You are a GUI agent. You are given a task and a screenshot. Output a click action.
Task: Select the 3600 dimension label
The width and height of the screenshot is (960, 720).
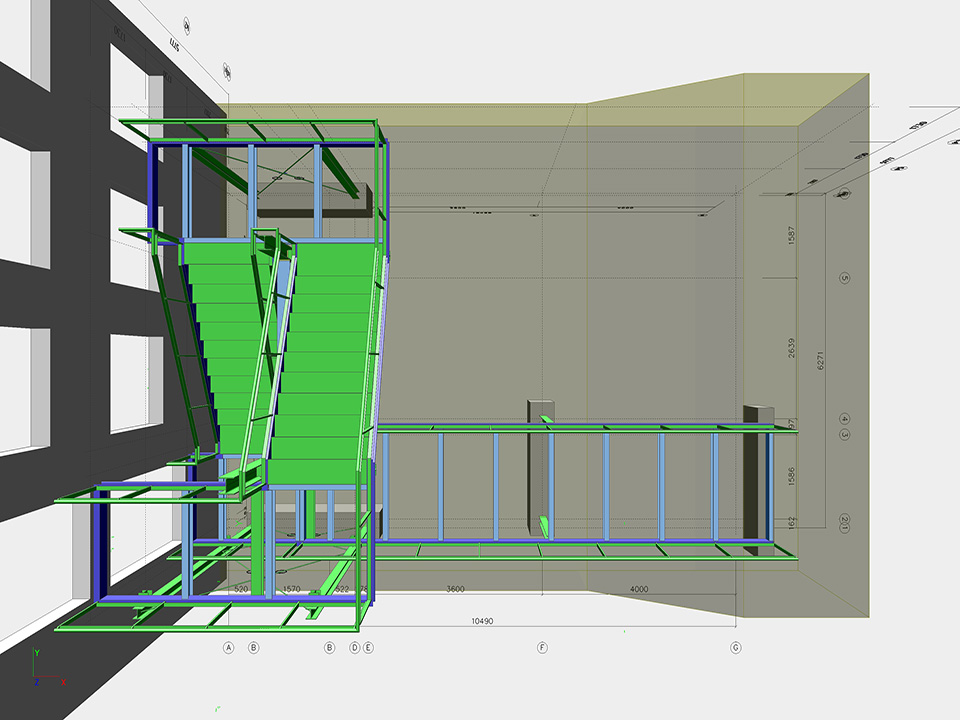454,590
